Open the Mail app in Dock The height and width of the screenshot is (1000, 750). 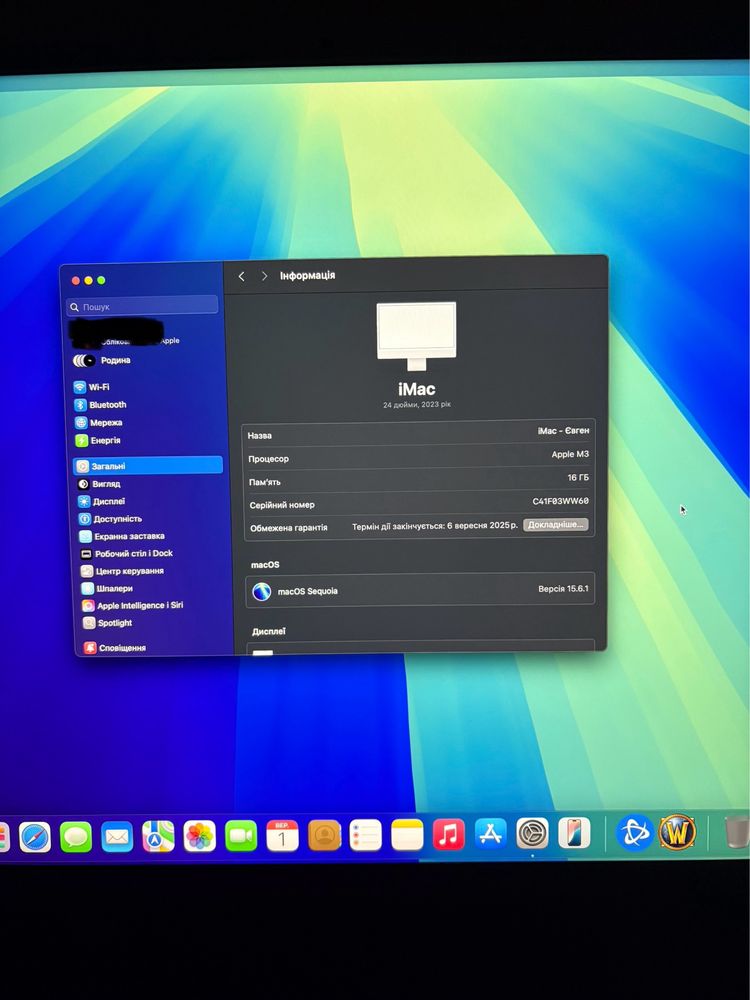tap(117, 837)
